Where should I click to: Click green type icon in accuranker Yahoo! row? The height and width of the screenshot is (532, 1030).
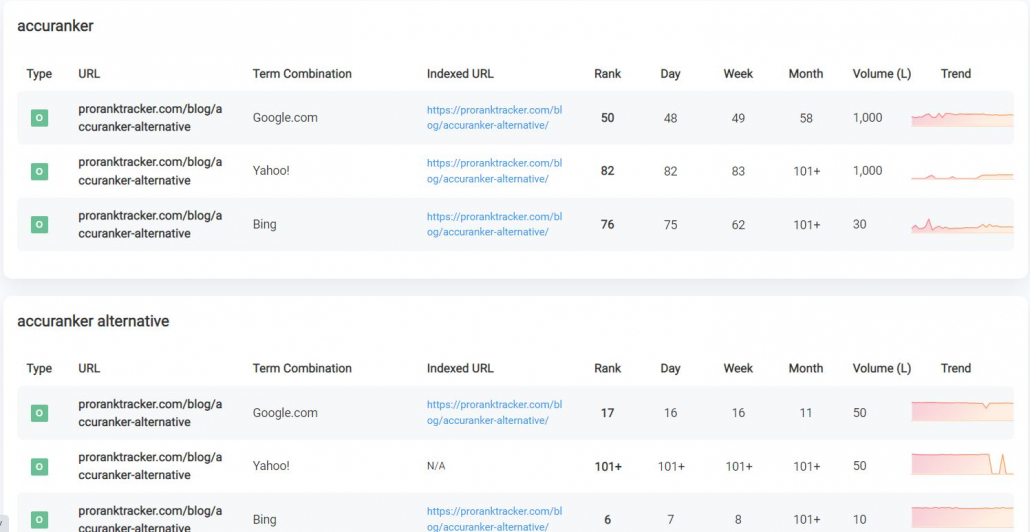[39, 171]
